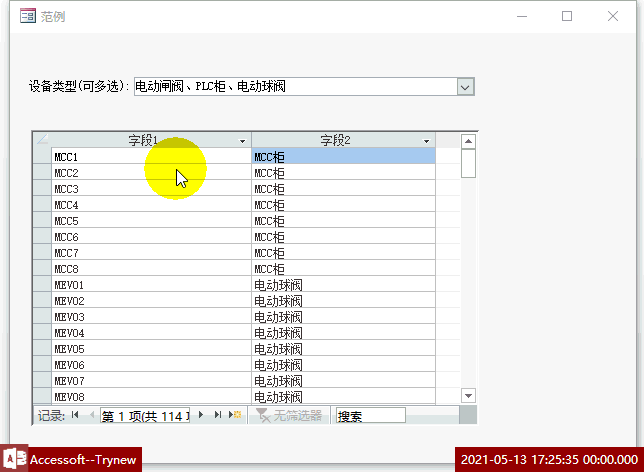This screenshot has height=472, width=644.
Task: Click 电动球阀 cell in MEV01 row
Action: (x=343, y=285)
